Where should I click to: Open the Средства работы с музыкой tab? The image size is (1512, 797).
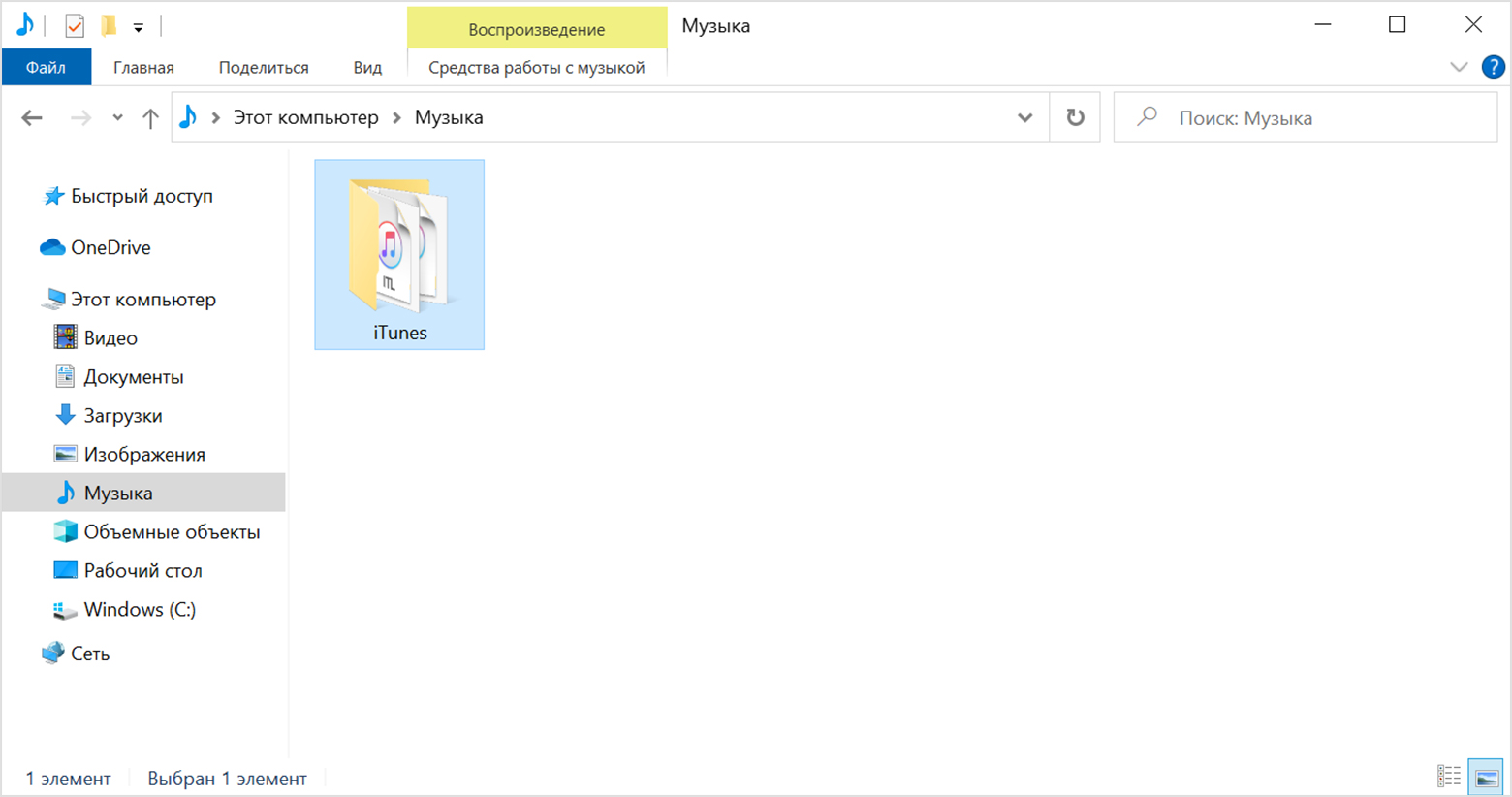coord(536,67)
